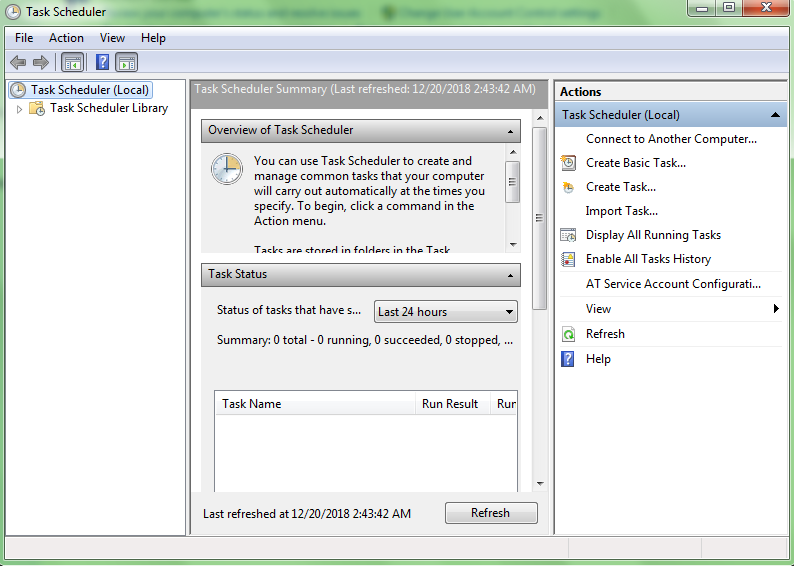Toggle the Show/Hide Console Tree icon

click(72, 63)
